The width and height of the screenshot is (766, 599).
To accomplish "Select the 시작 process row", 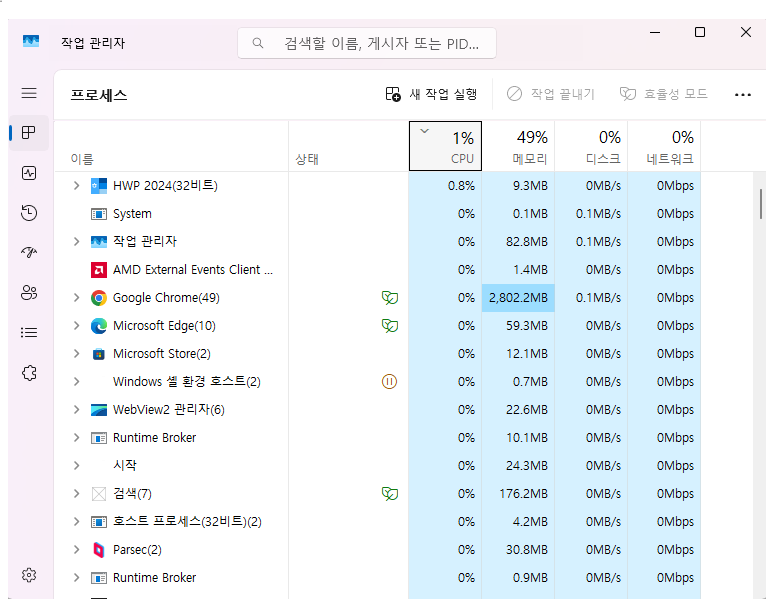I will [378, 466].
